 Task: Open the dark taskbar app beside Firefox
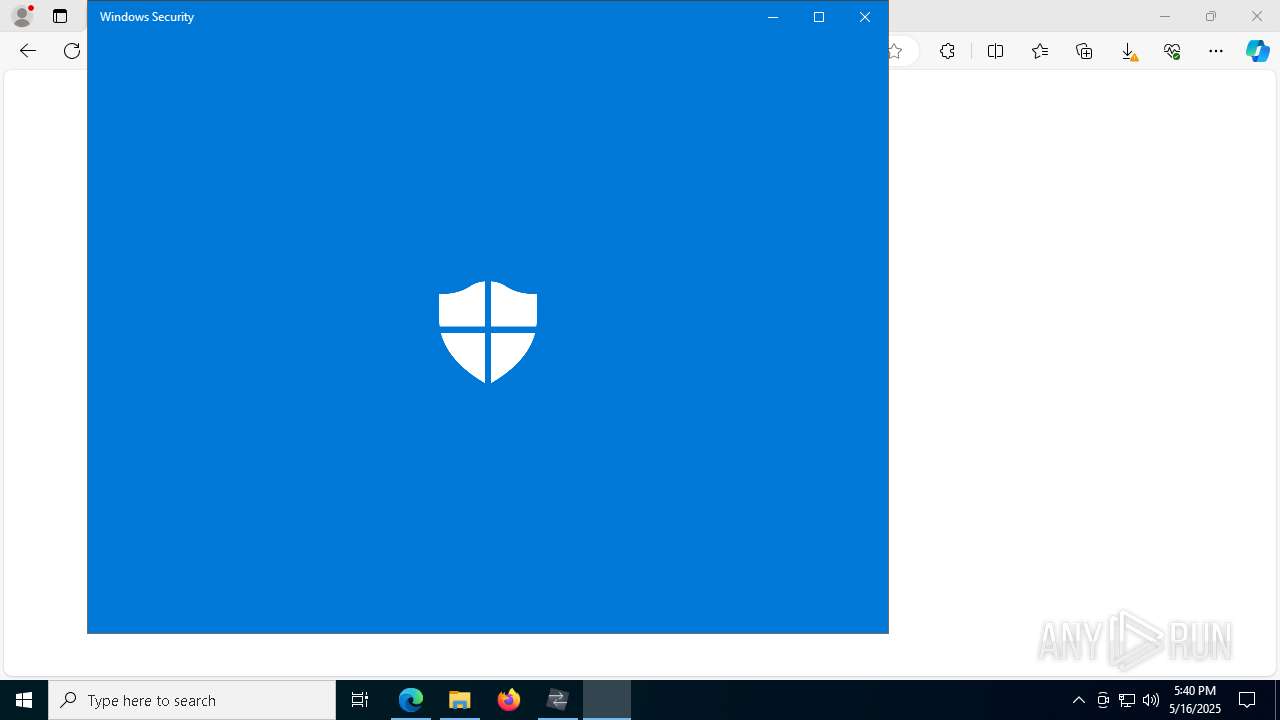point(558,700)
